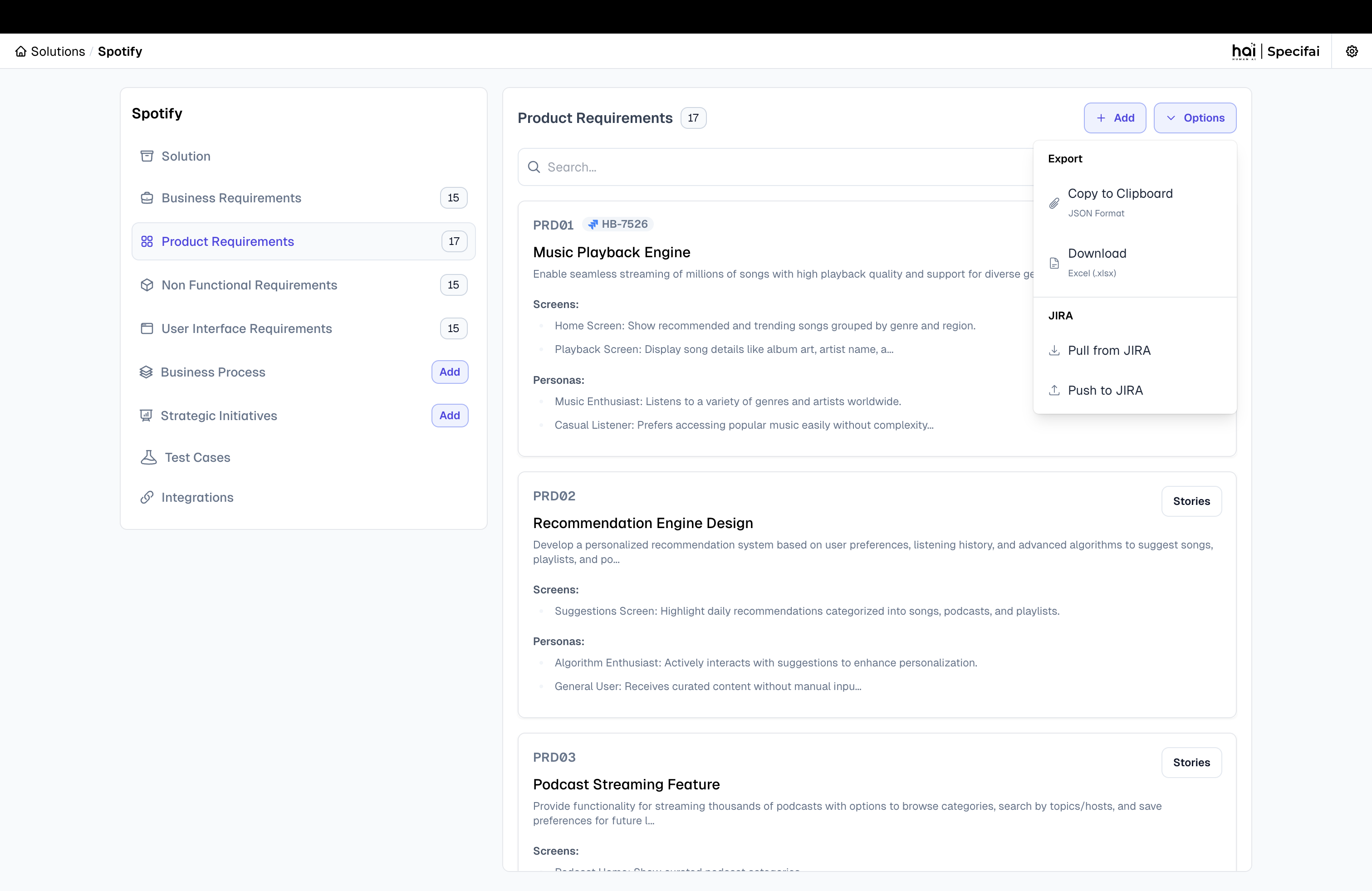Click Add next to Business Process

pyautogui.click(x=450, y=372)
